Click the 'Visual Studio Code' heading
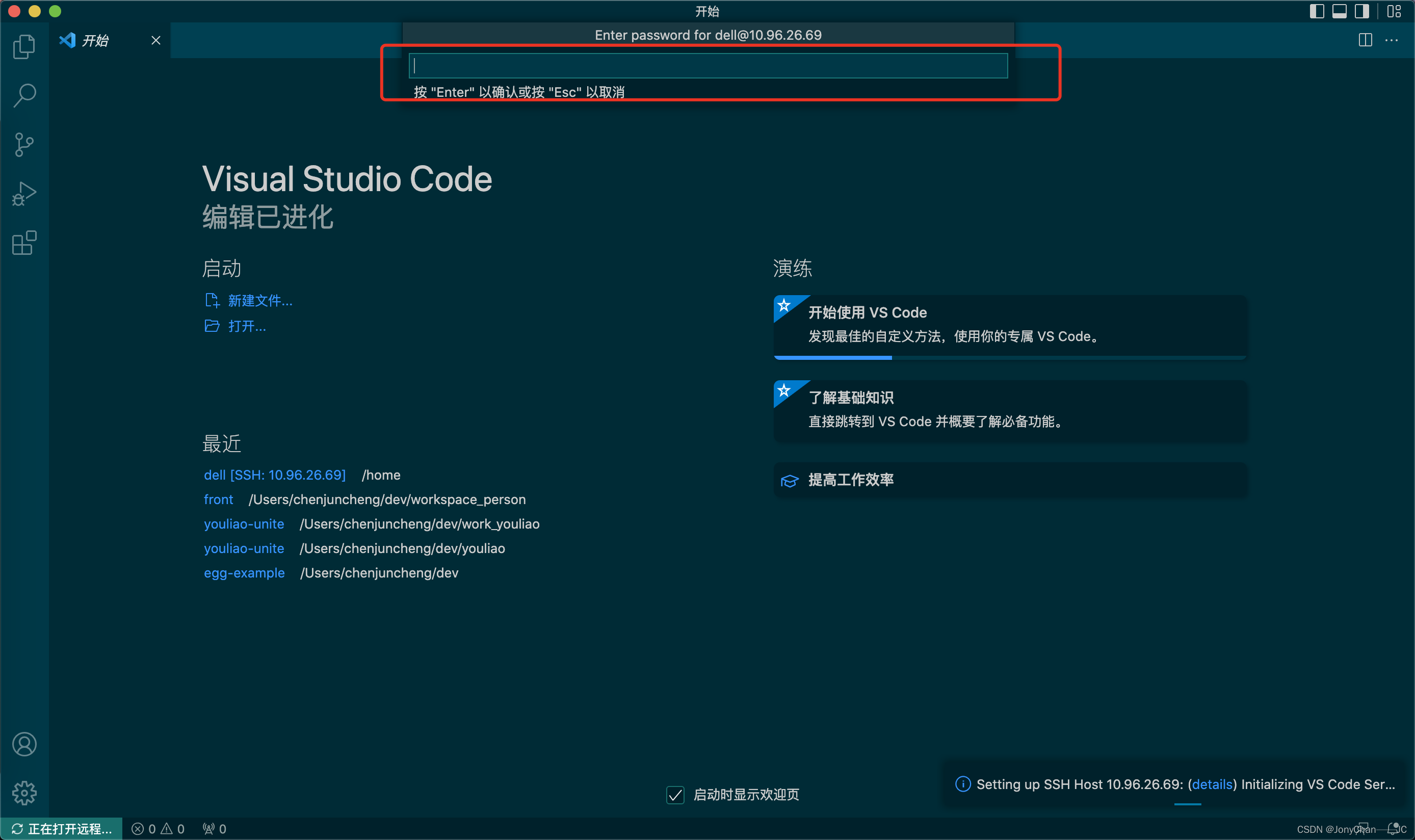 347,179
